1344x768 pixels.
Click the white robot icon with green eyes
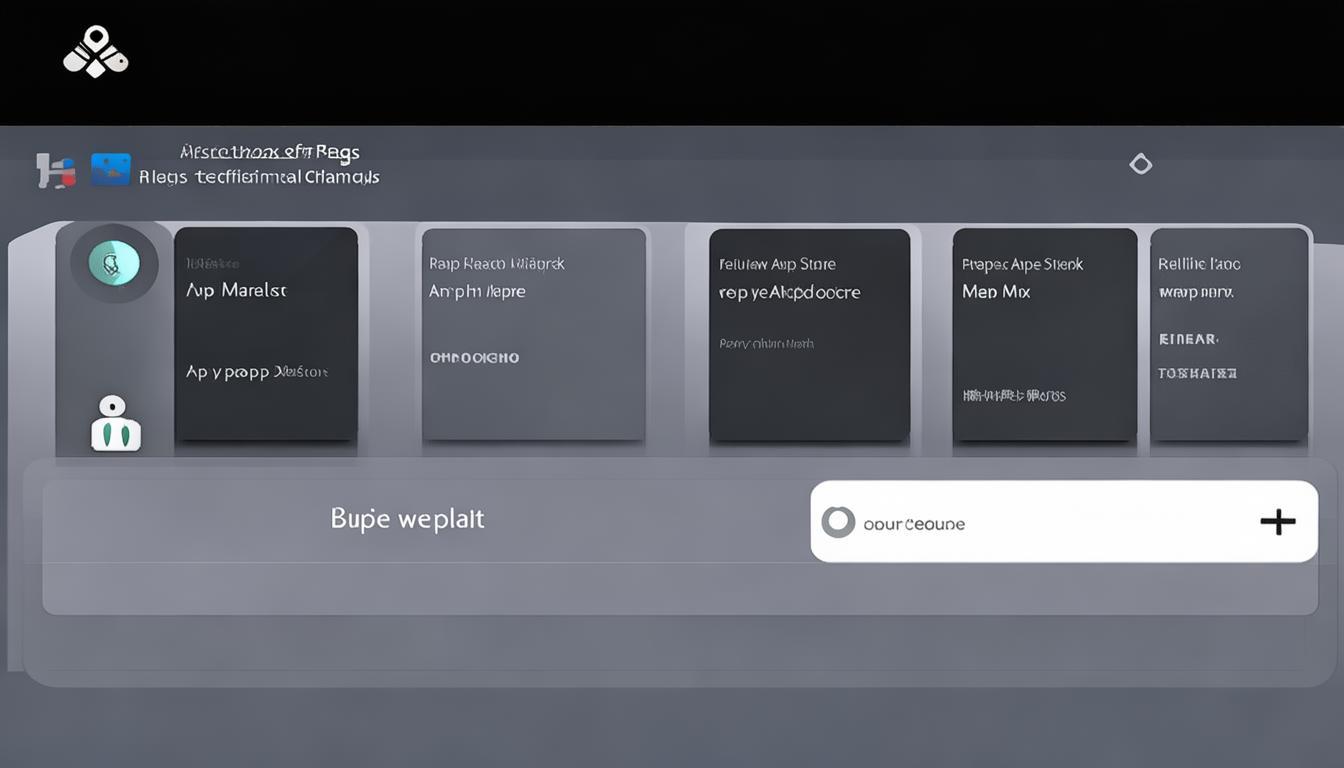pyautogui.click(x=116, y=423)
